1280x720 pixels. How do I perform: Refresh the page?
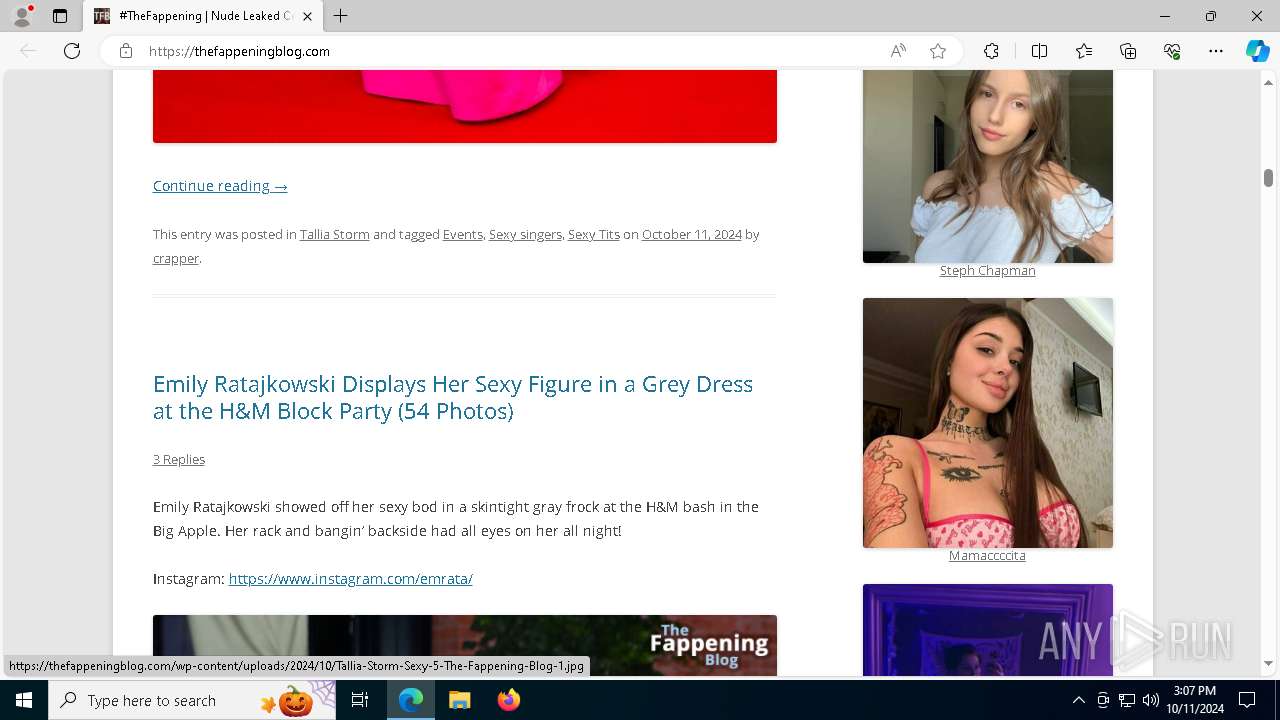pyautogui.click(x=72, y=51)
